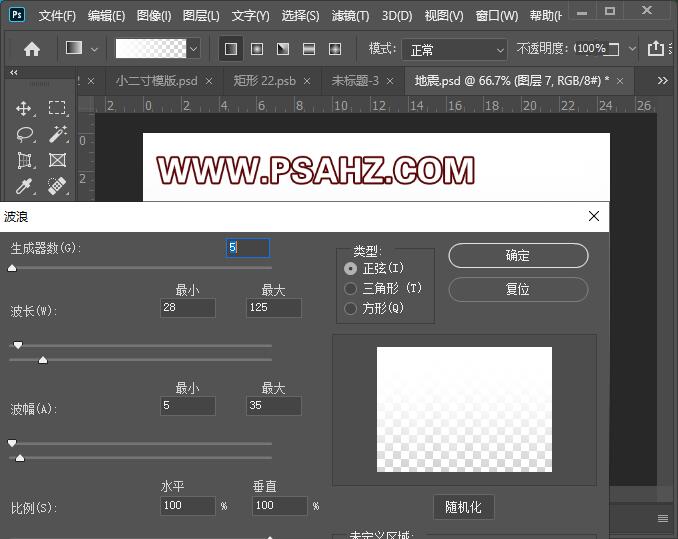
Task: Click the 水平 scale percent field
Action: coord(188,505)
